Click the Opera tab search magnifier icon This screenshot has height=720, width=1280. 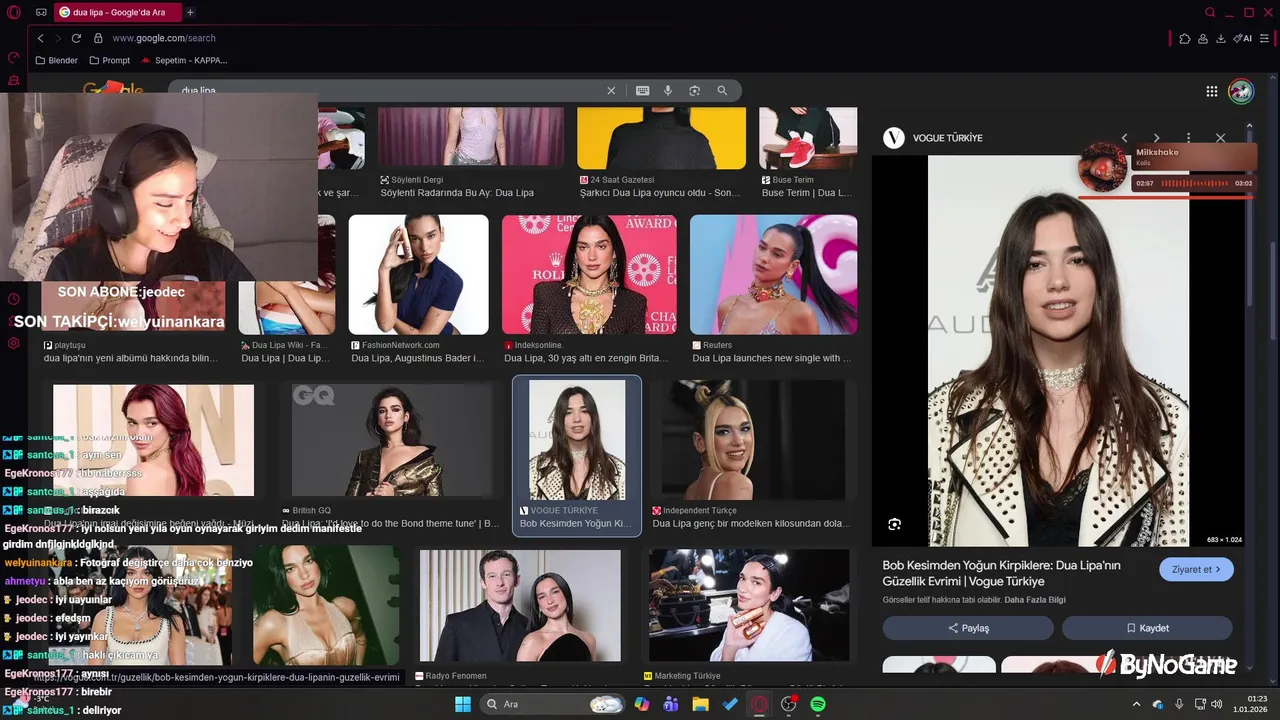click(x=1210, y=12)
